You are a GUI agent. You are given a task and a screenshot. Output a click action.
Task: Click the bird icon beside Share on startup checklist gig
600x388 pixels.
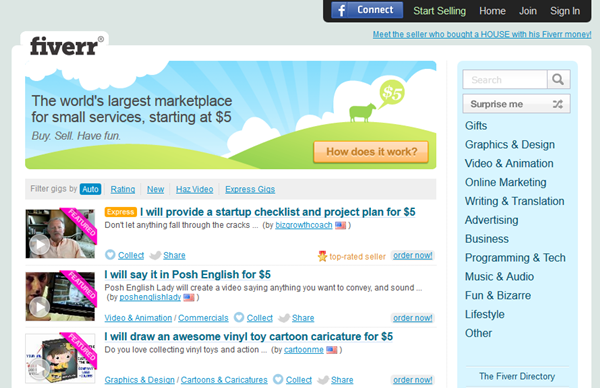[155, 255]
